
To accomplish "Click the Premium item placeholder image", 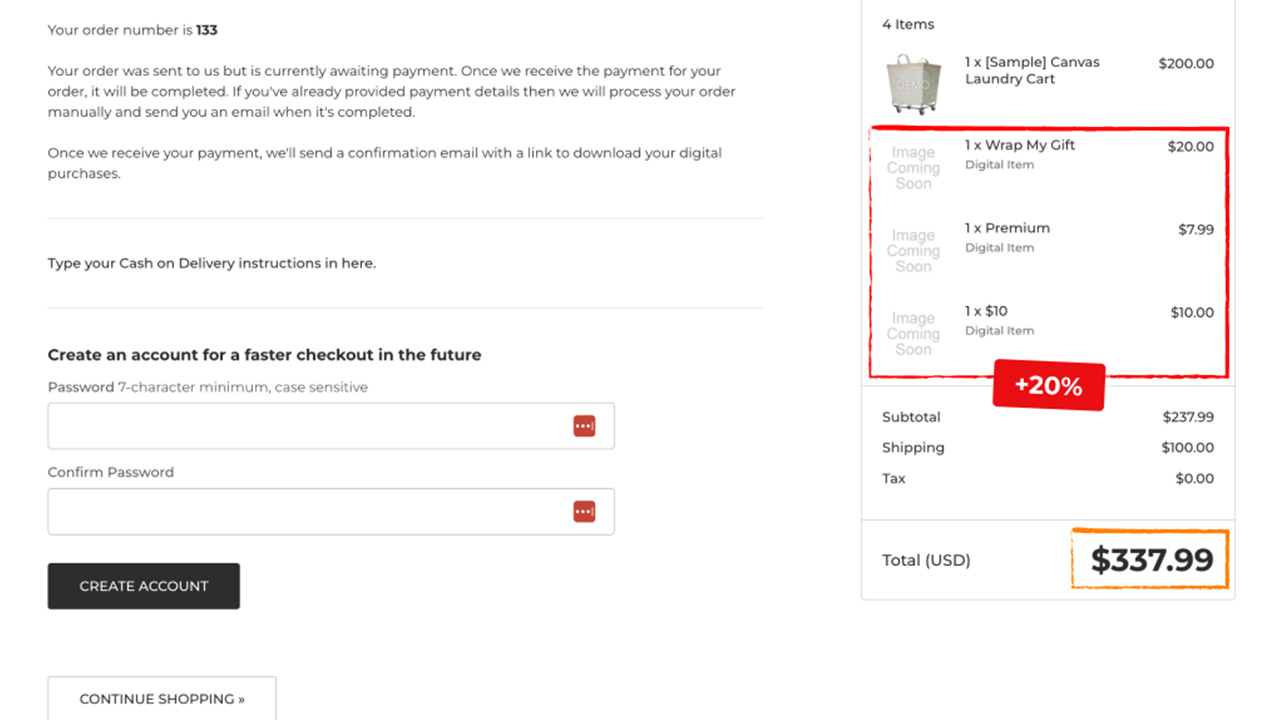I will click(x=912, y=251).
